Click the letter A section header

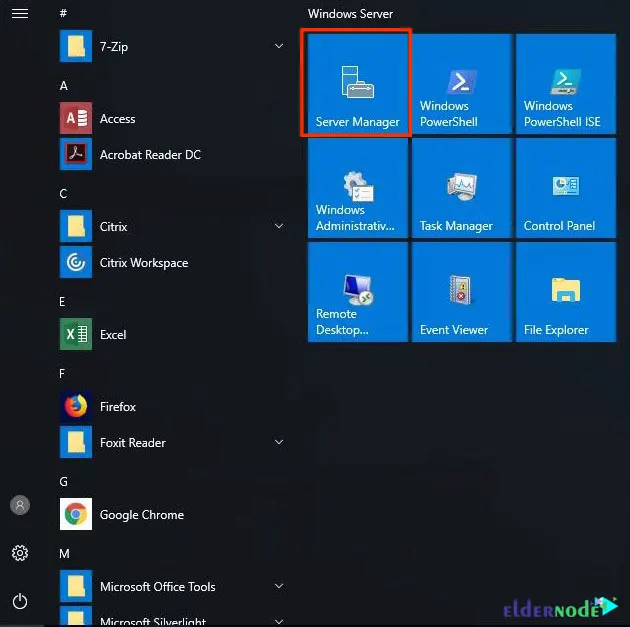(63, 86)
